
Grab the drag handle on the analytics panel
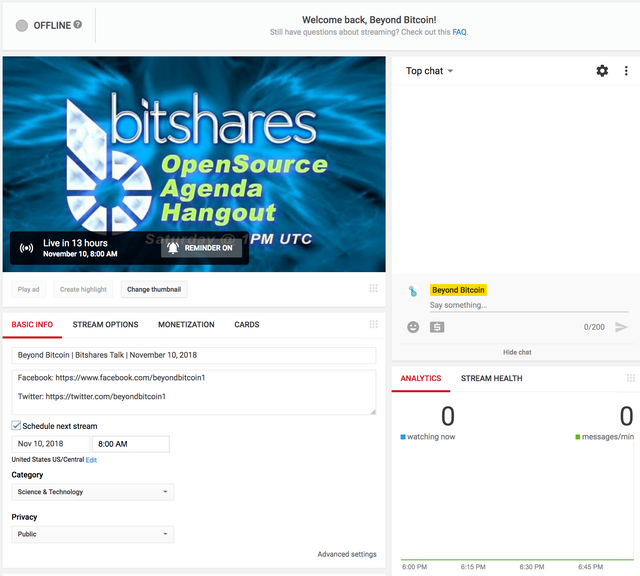[631, 378]
